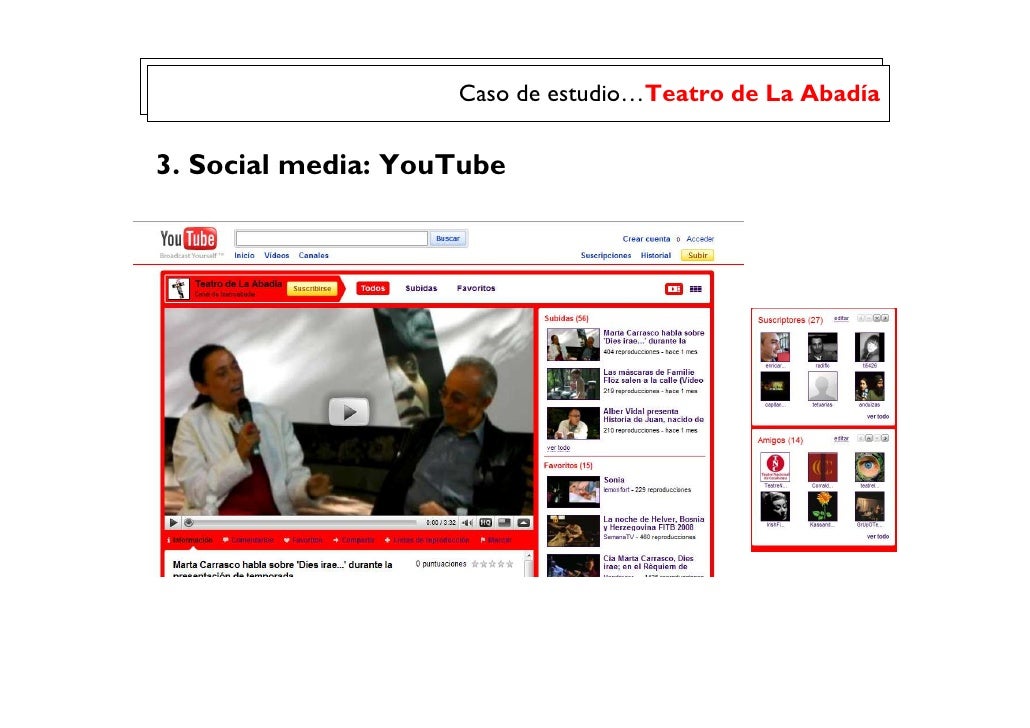Open Suscripciones in the top bar
This screenshot has width=1030, height=728.
[x=606, y=256]
